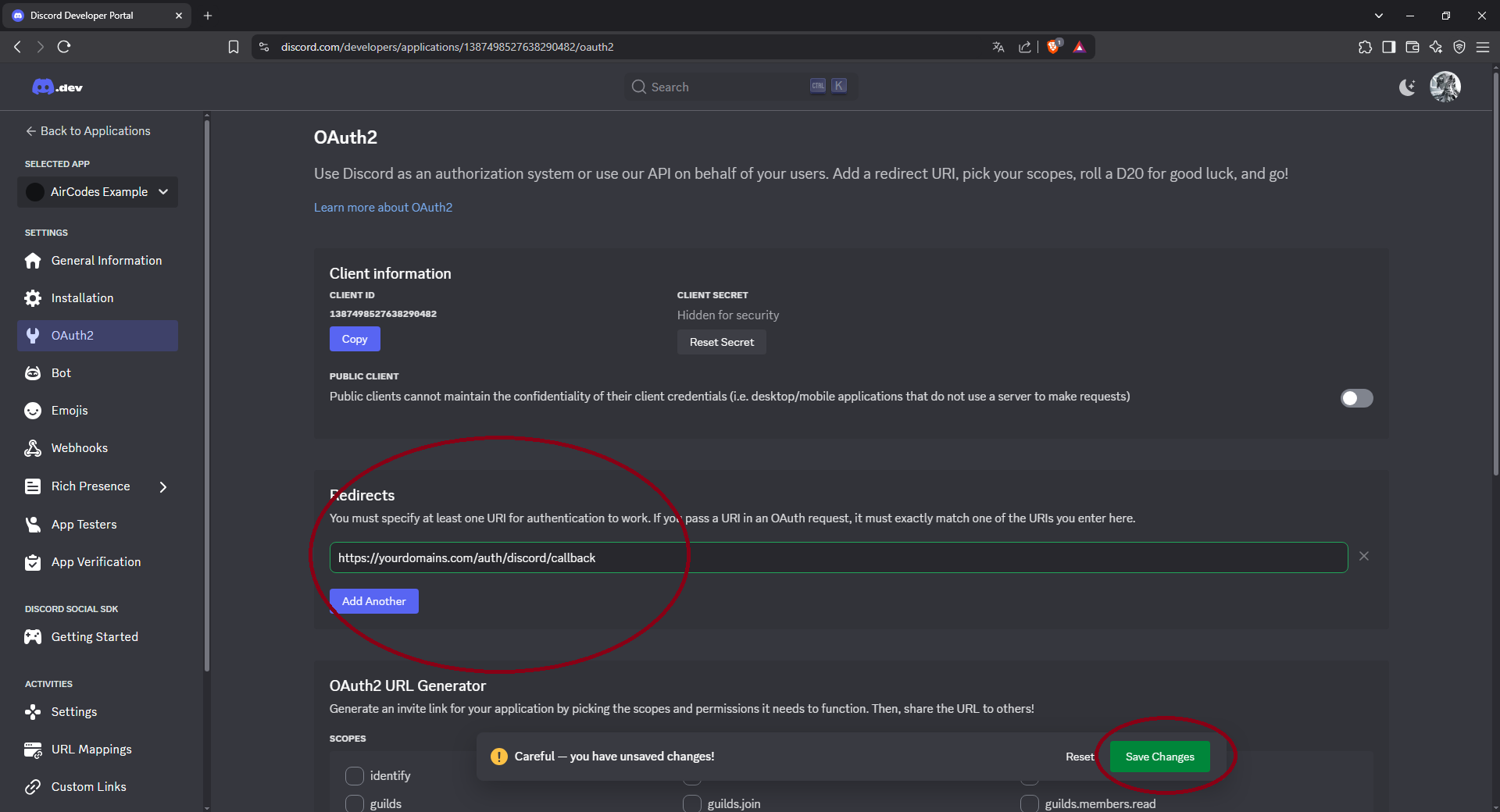Go back in browser history
This screenshot has height=812, width=1500.
17,47
